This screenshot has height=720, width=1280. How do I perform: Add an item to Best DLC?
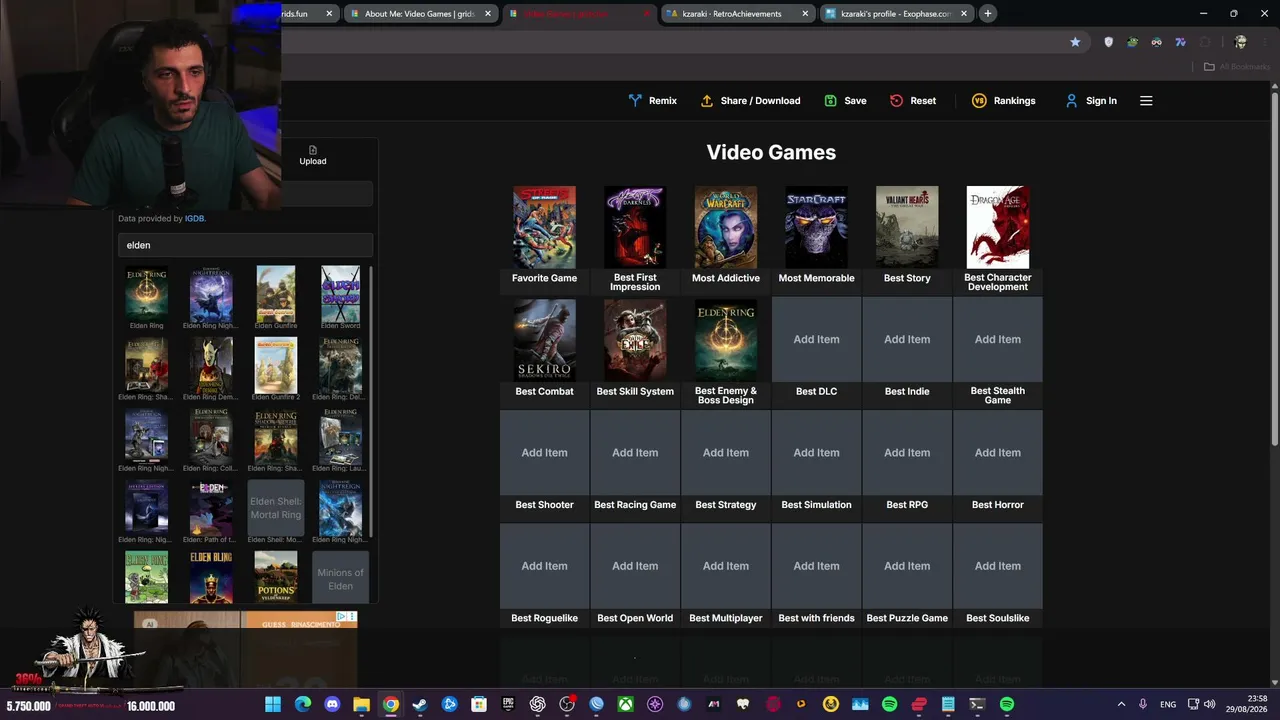click(816, 340)
